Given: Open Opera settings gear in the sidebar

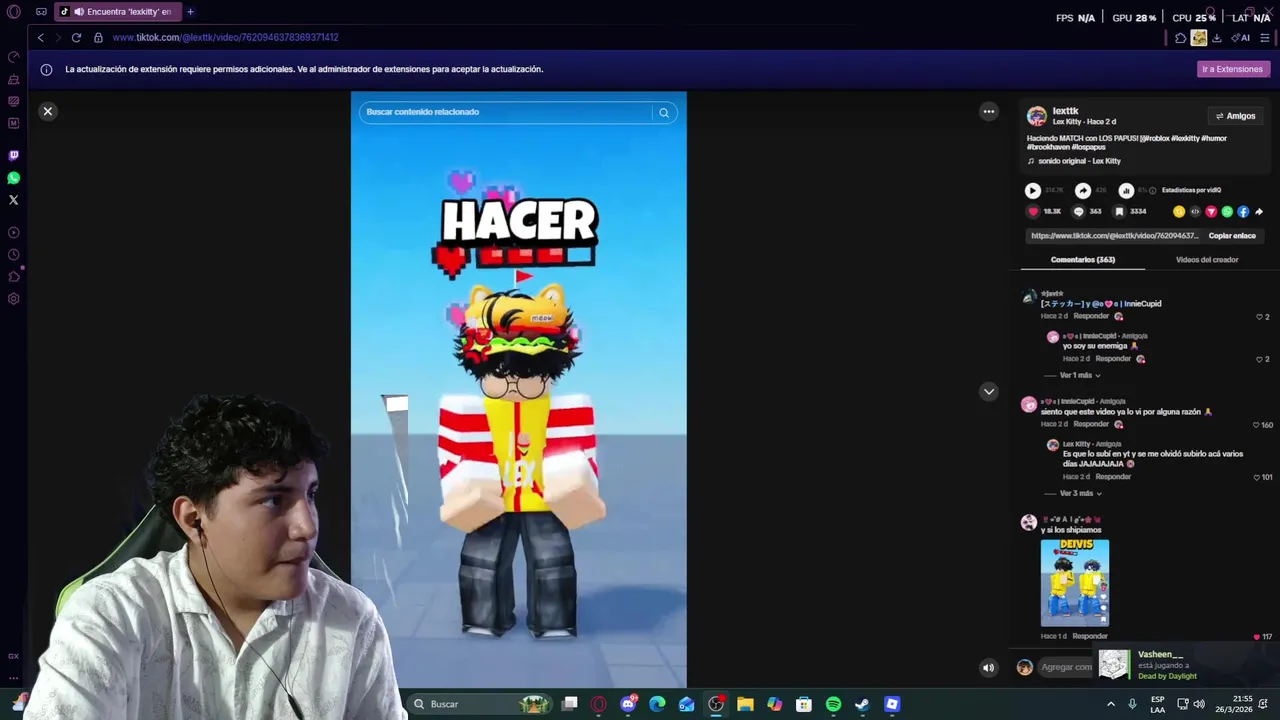Looking at the screenshot, I should click(13, 299).
